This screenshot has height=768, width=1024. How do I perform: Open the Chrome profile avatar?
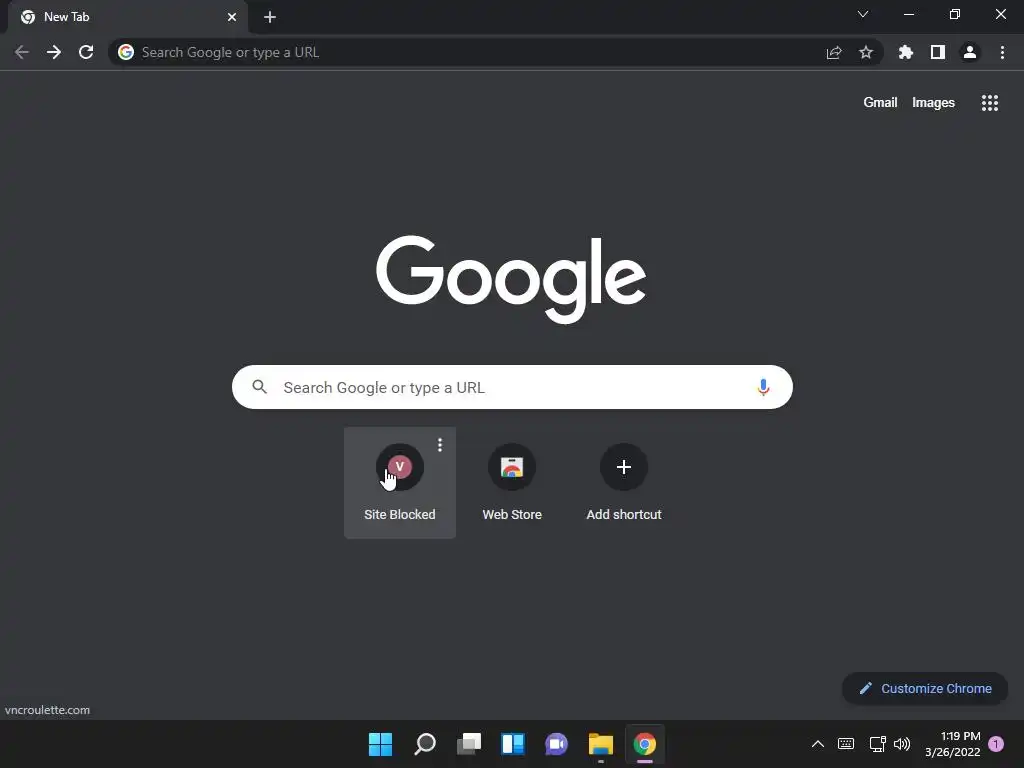[970, 52]
